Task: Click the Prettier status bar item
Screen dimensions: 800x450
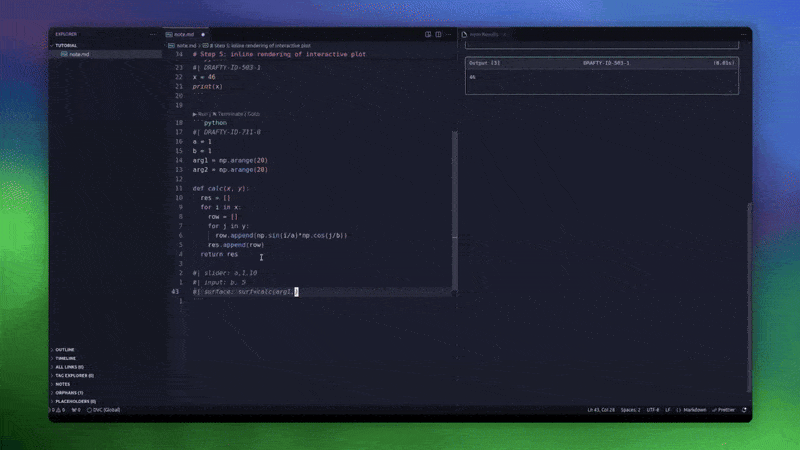Action: [723, 410]
